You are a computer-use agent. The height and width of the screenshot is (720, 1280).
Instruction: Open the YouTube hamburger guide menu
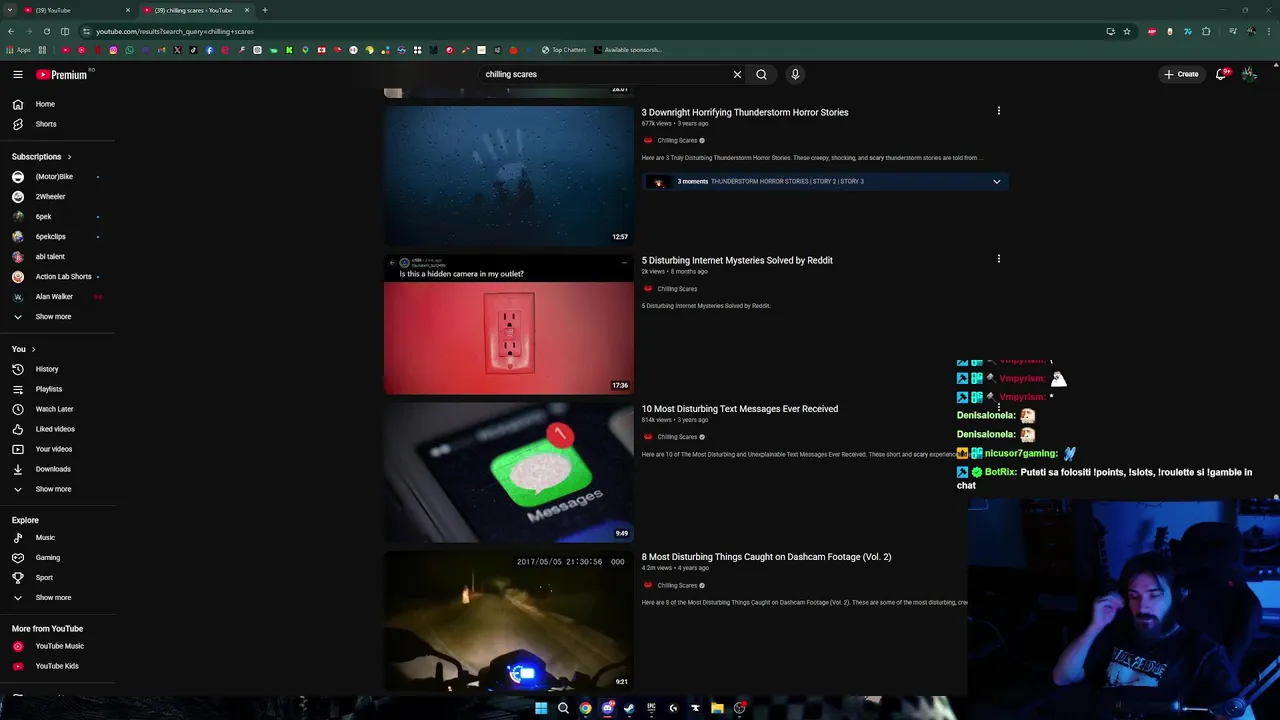[18, 74]
